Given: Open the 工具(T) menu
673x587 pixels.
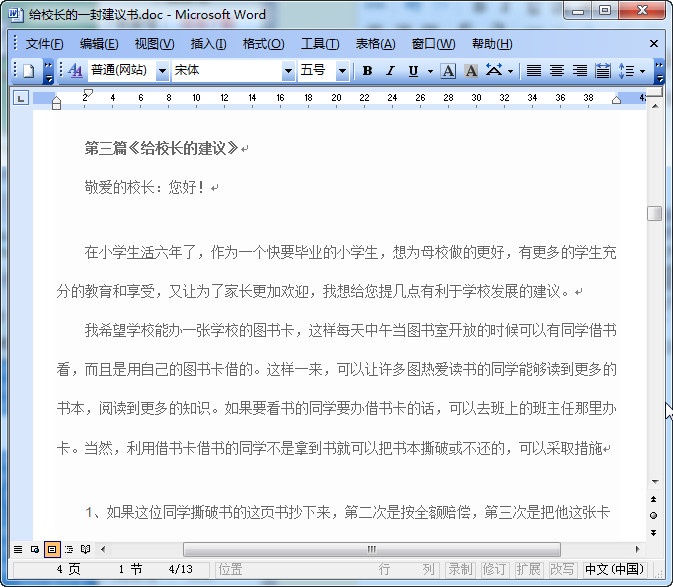Looking at the screenshot, I should click(320, 44).
